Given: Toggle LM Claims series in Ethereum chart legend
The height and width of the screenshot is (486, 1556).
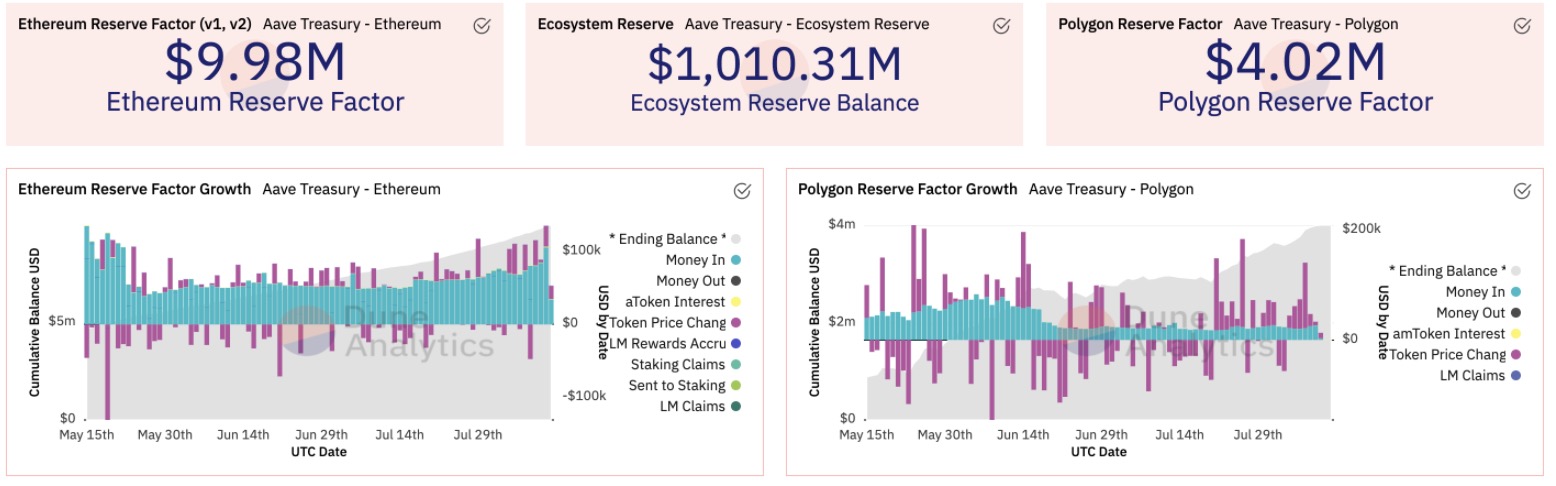Looking at the screenshot, I should click(700, 406).
